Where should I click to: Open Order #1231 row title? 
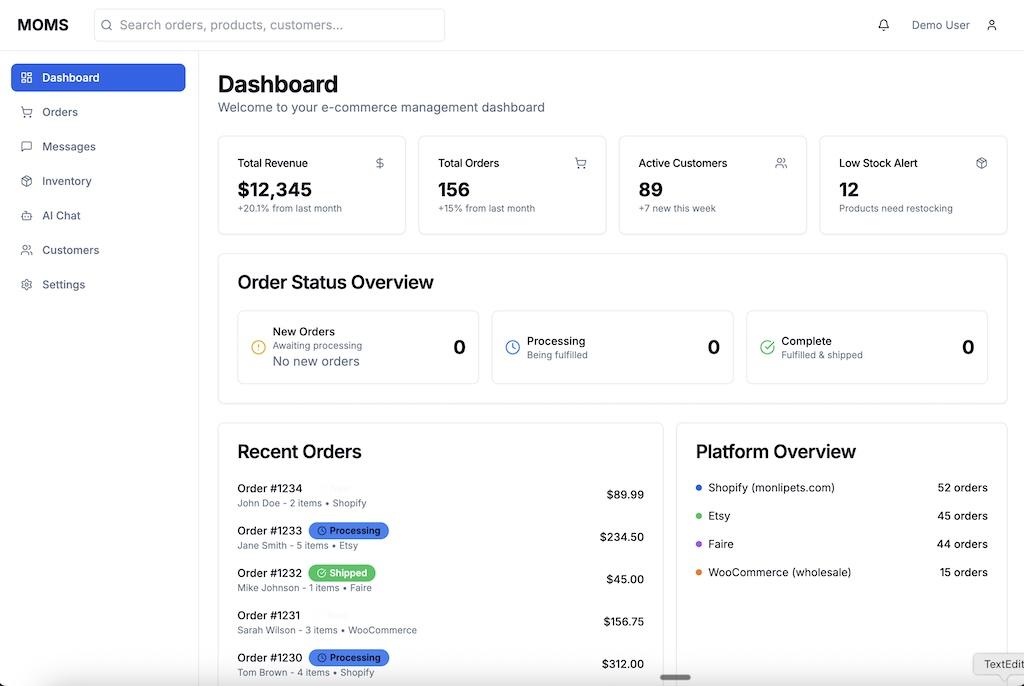[269, 615]
